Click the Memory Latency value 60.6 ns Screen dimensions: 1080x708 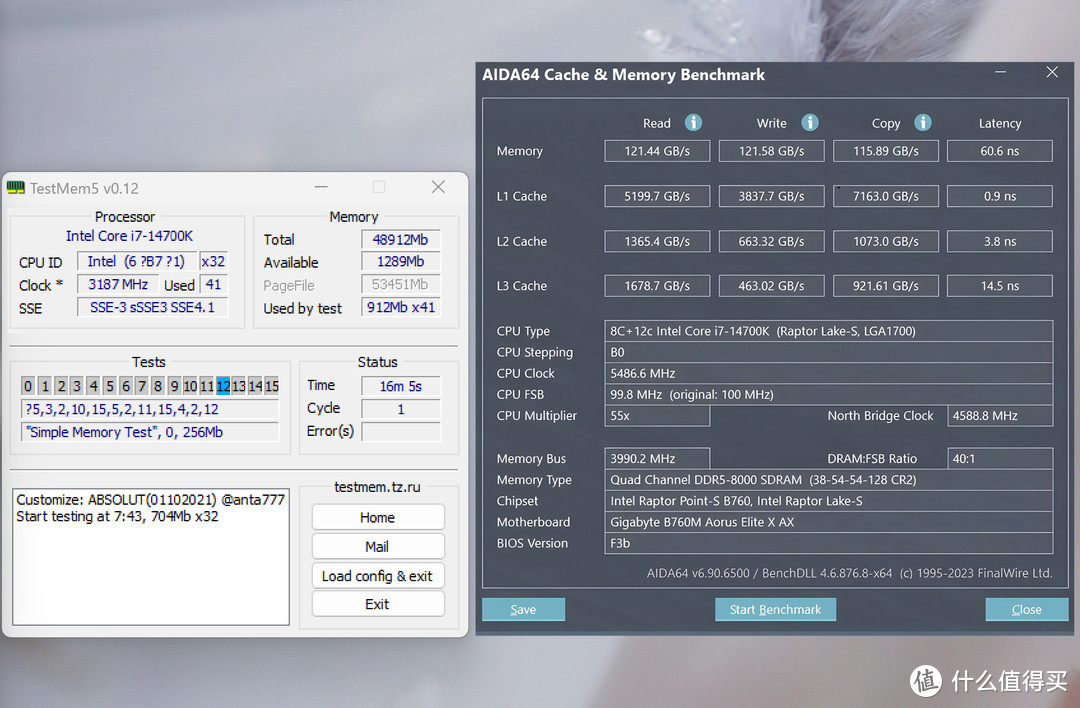click(x=1000, y=151)
